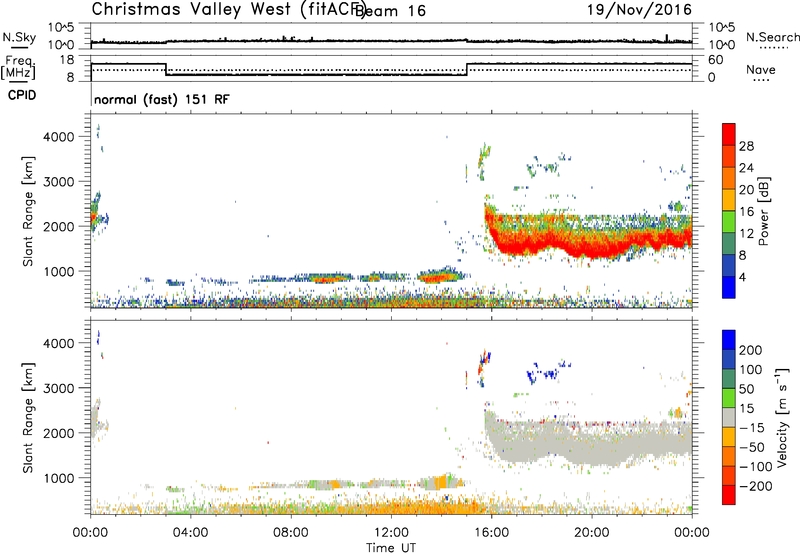Select the 'N.Sky' label
The height and width of the screenshot is (554, 800).
[19, 37]
